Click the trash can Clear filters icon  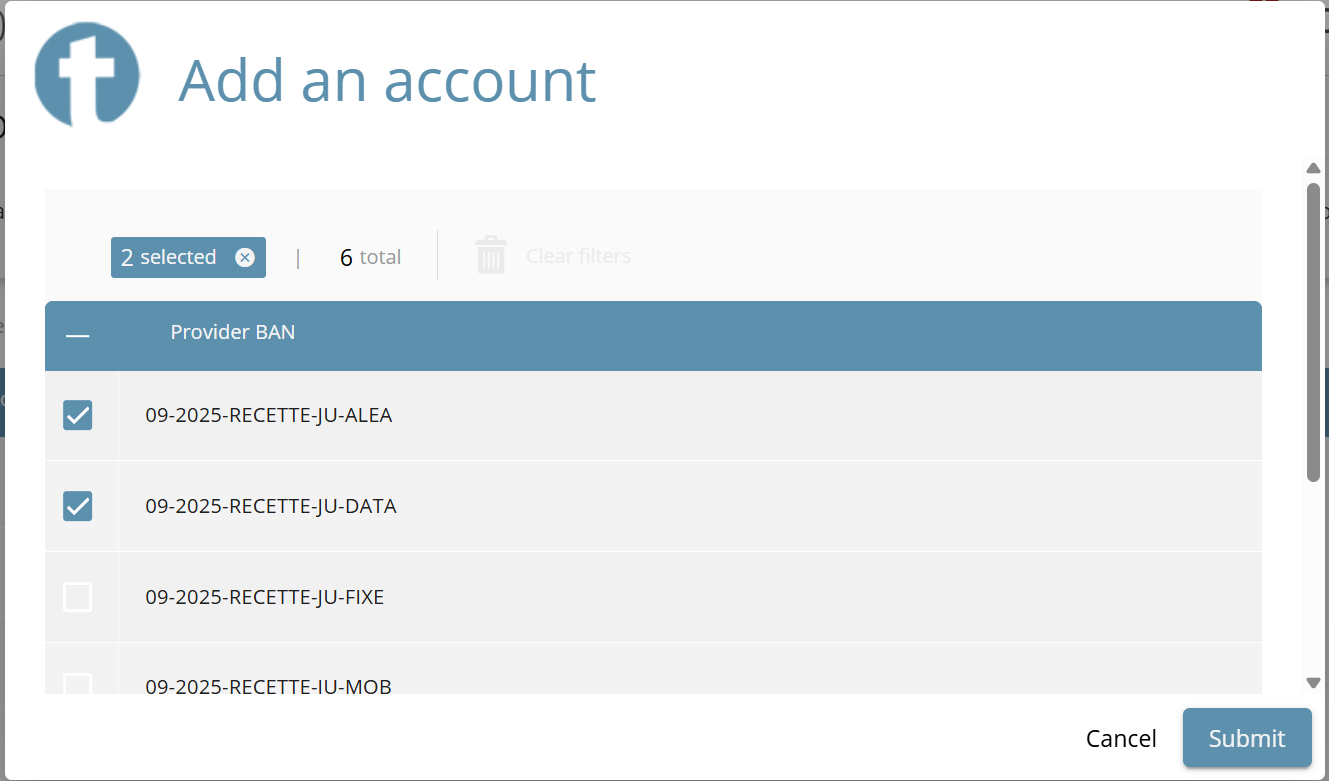click(491, 256)
